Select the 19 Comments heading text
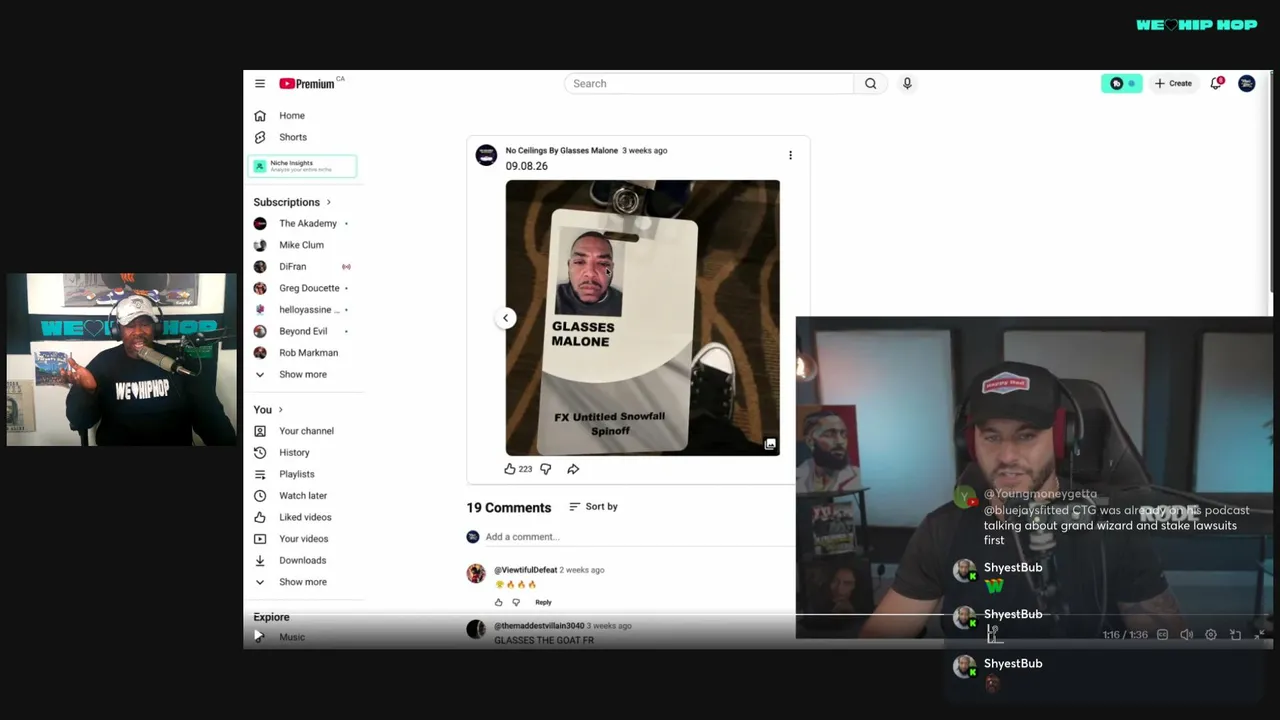Screen dimensions: 1280x720 coord(509,508)
